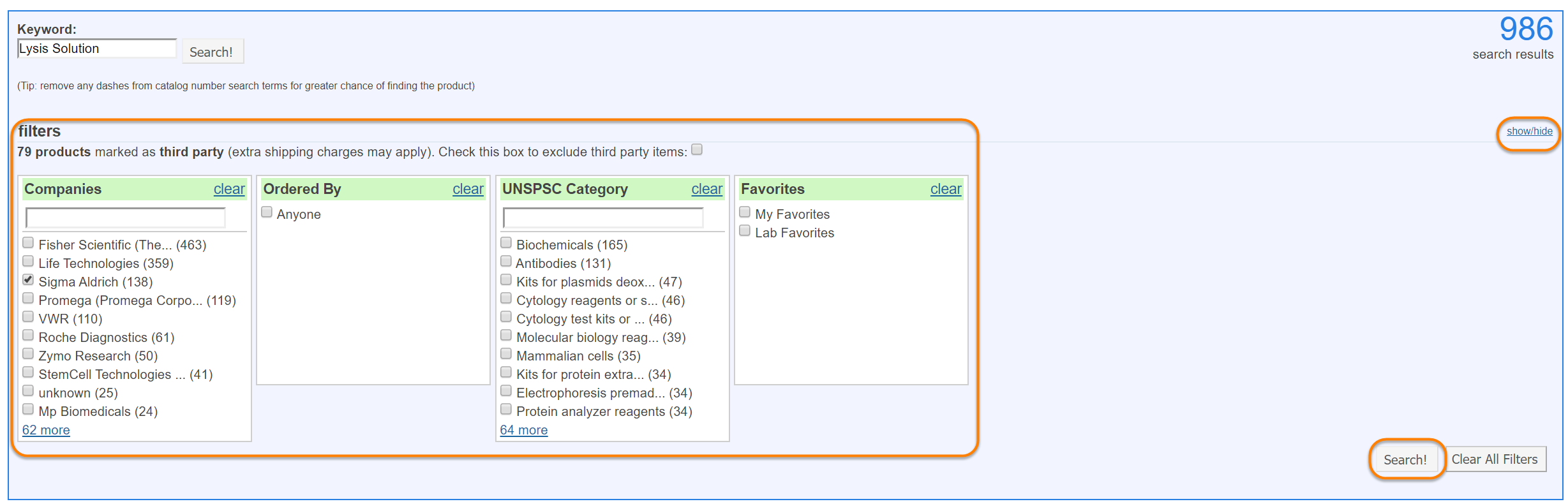Clear the Ordered By filter

tap(468, 189)
